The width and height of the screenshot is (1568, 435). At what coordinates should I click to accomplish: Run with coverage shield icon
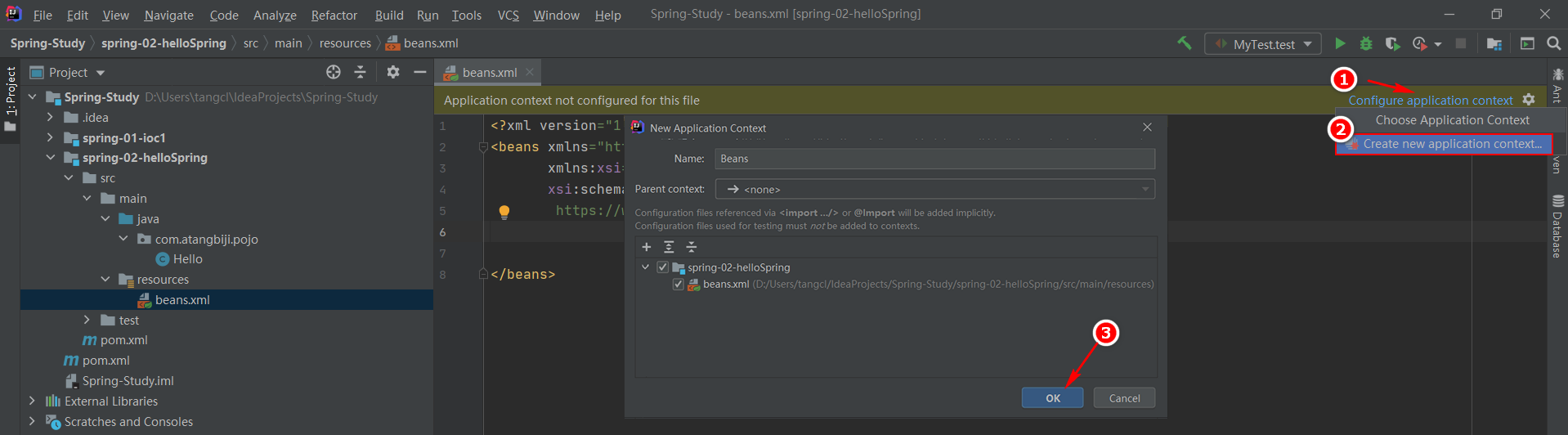(x=1392, y=43)
